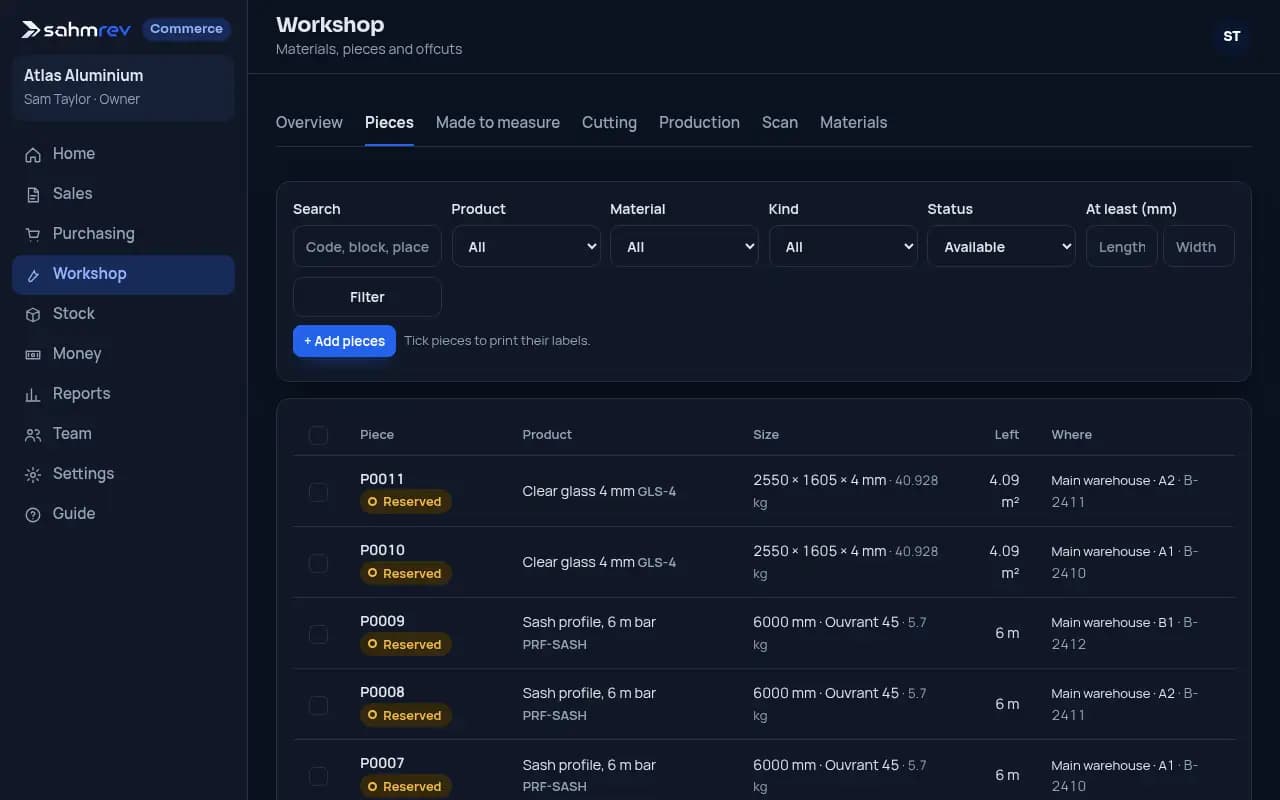Open the Kind filter dropdown
The height and width of the screenshot is (800, 1280).
click(843, 246)
